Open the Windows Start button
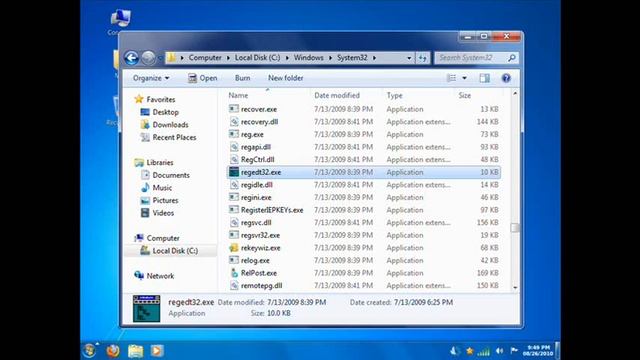This screenshot has height=360, width=640. point(89,351)
